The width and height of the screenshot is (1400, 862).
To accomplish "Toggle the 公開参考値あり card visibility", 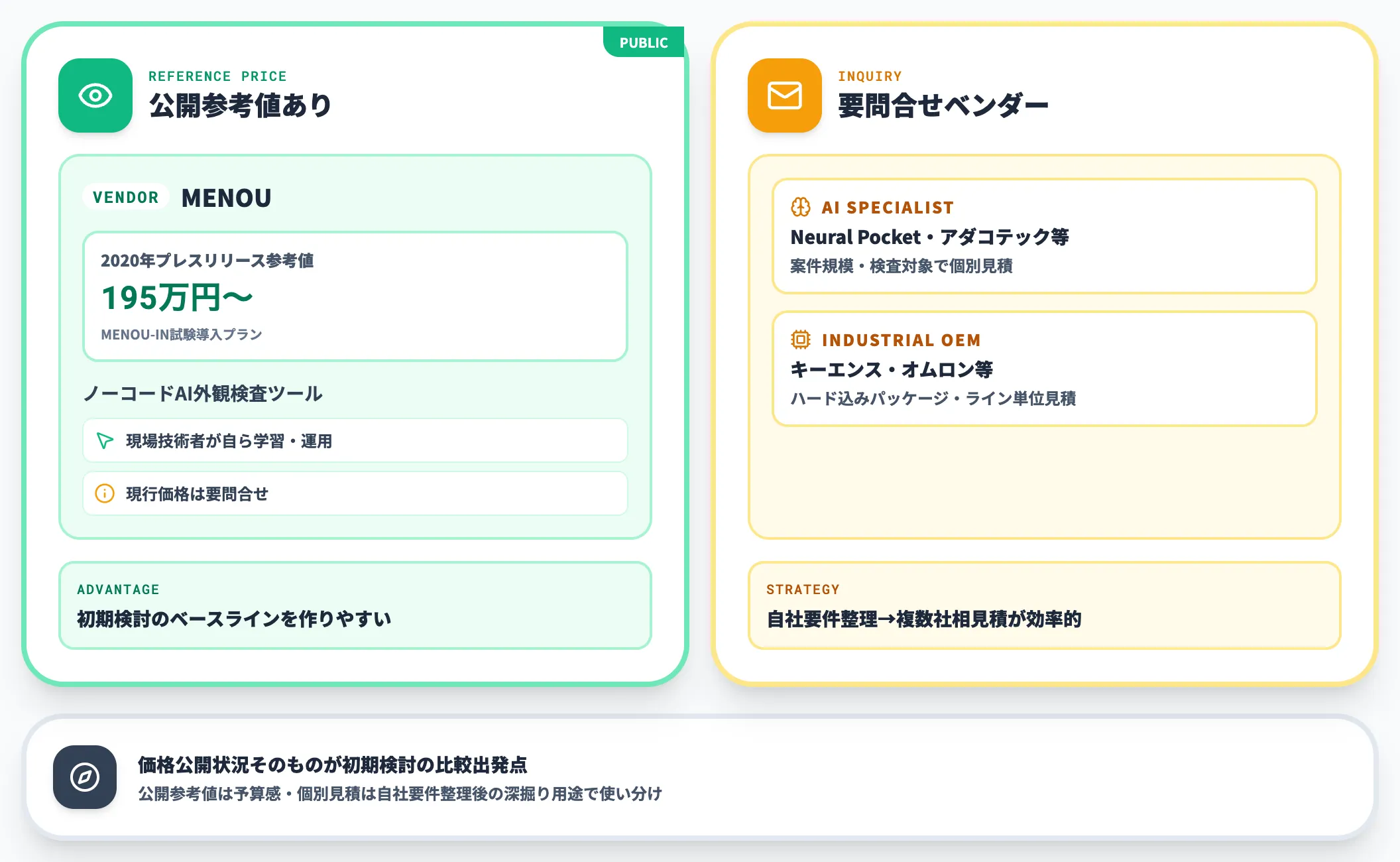I will point(241,105).
